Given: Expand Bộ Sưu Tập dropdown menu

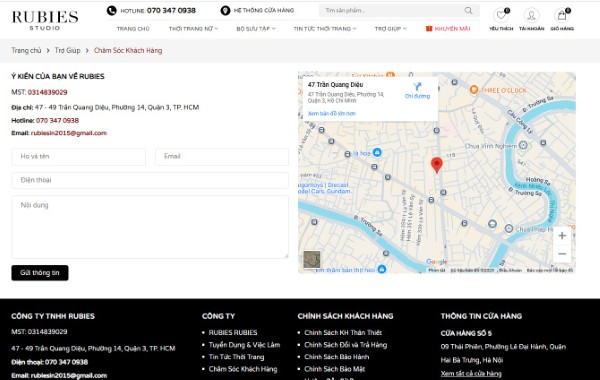Looking at the screenshot, I should (256, 29).
